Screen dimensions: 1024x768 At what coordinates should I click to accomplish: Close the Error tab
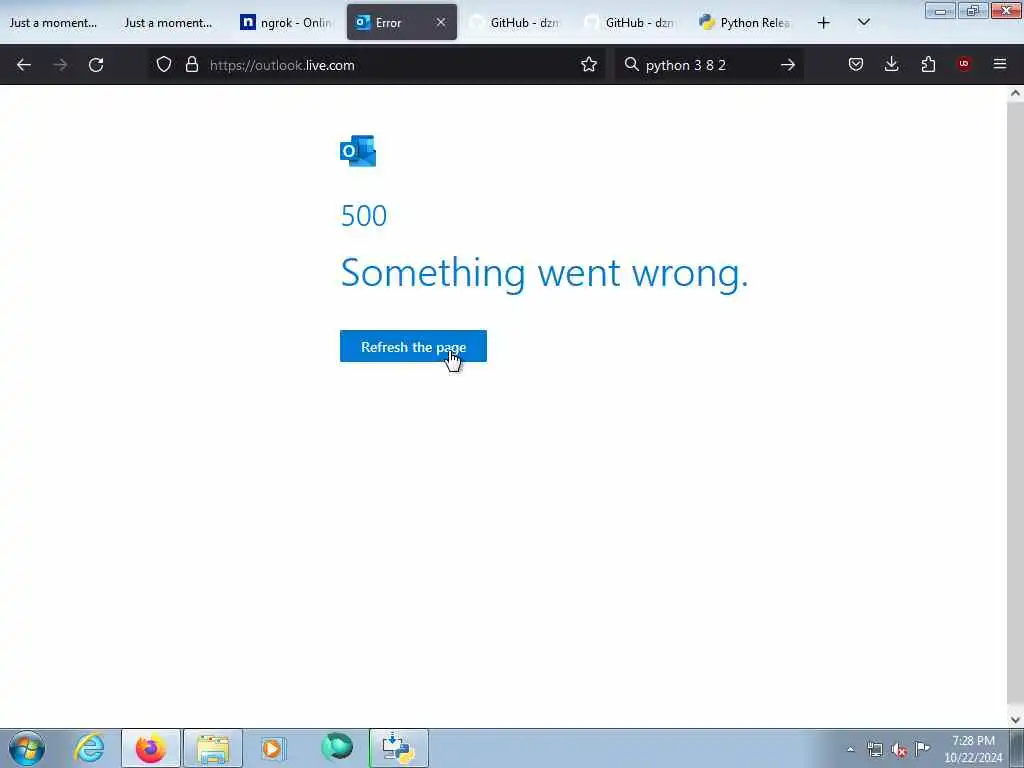[441, 23]
